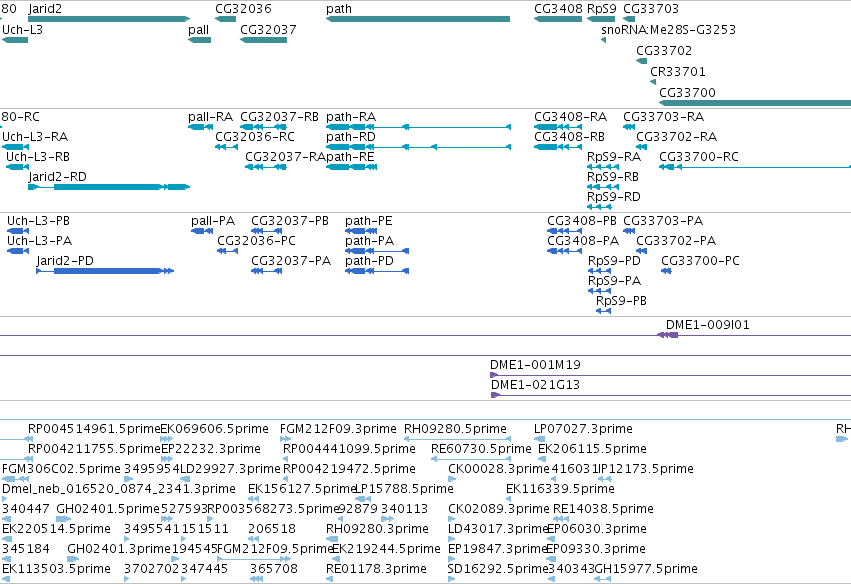
Task: Click the Jarid2-RD transcript
Action: pos(109,187)
